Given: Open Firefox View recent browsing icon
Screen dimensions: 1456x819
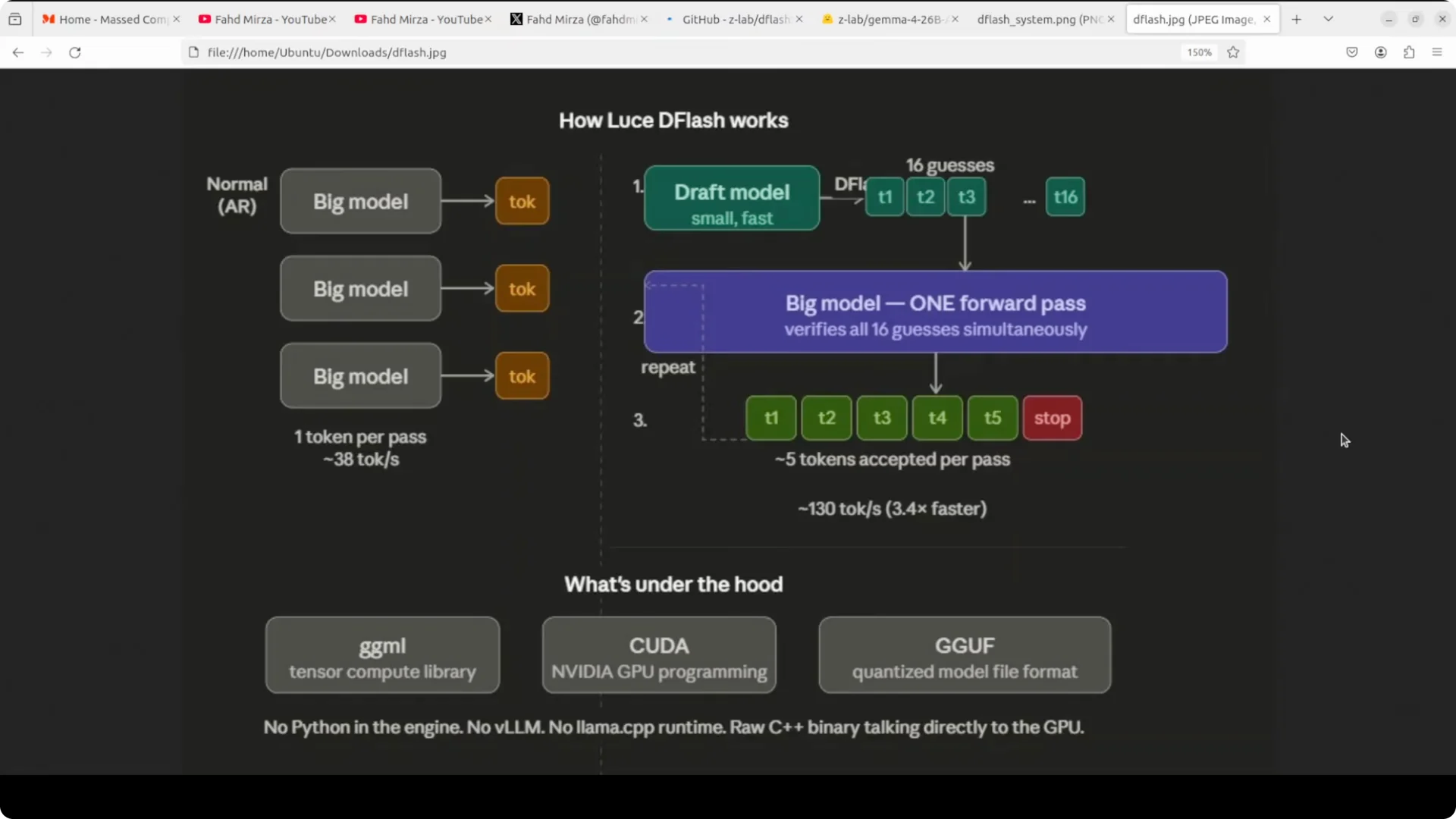Looking at the screenshot, I should pos(15,19).
